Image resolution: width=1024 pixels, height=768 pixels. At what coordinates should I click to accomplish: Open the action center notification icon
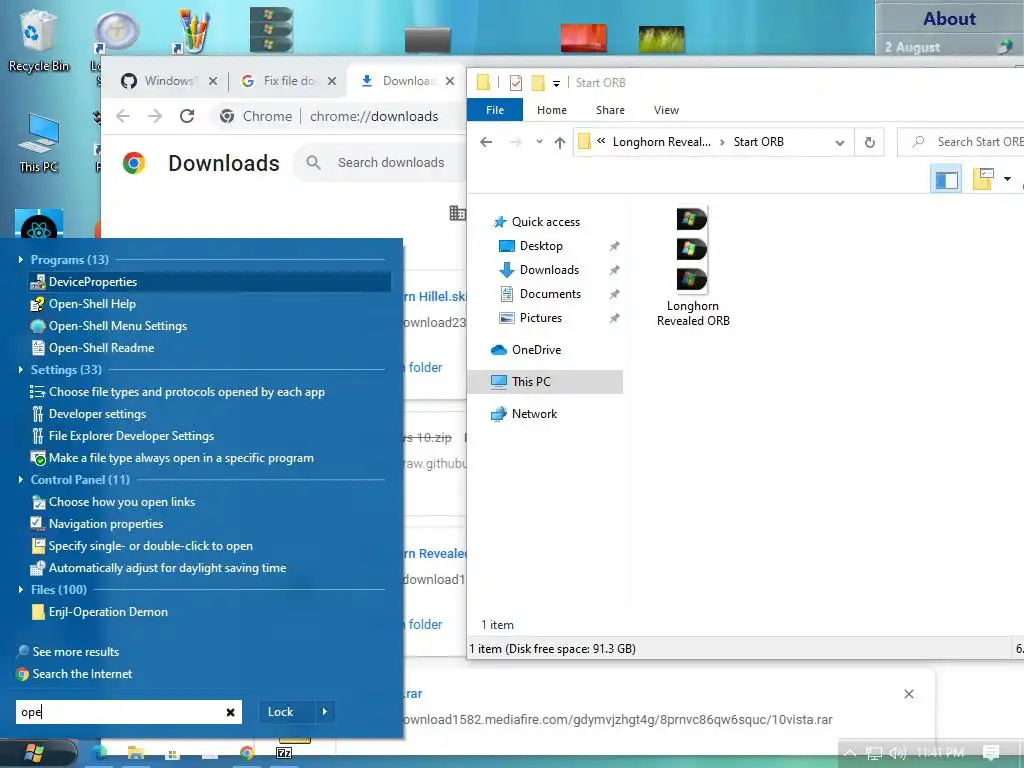tap(991, 752)
